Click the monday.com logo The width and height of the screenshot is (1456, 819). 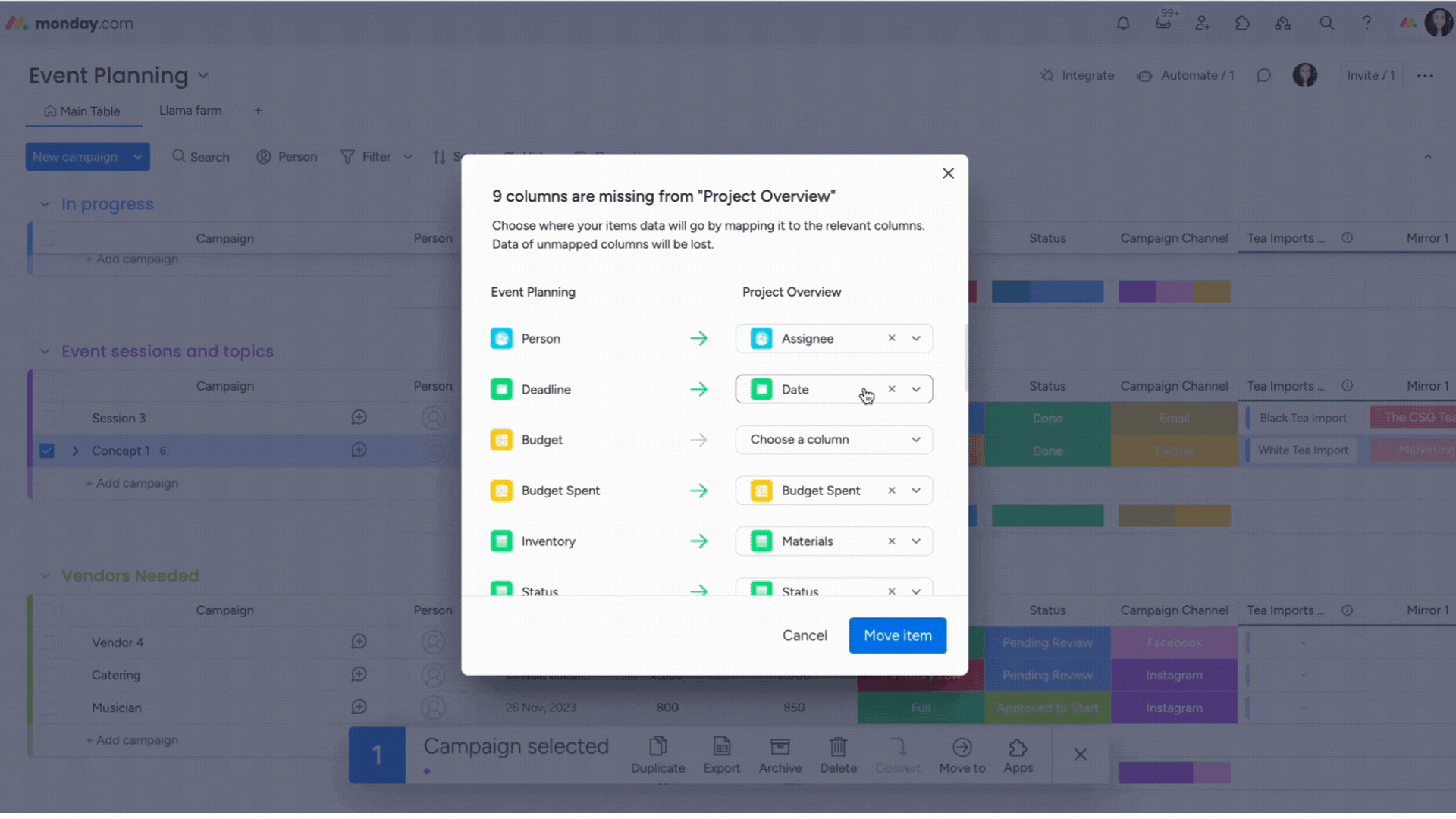tap(70, 24)
